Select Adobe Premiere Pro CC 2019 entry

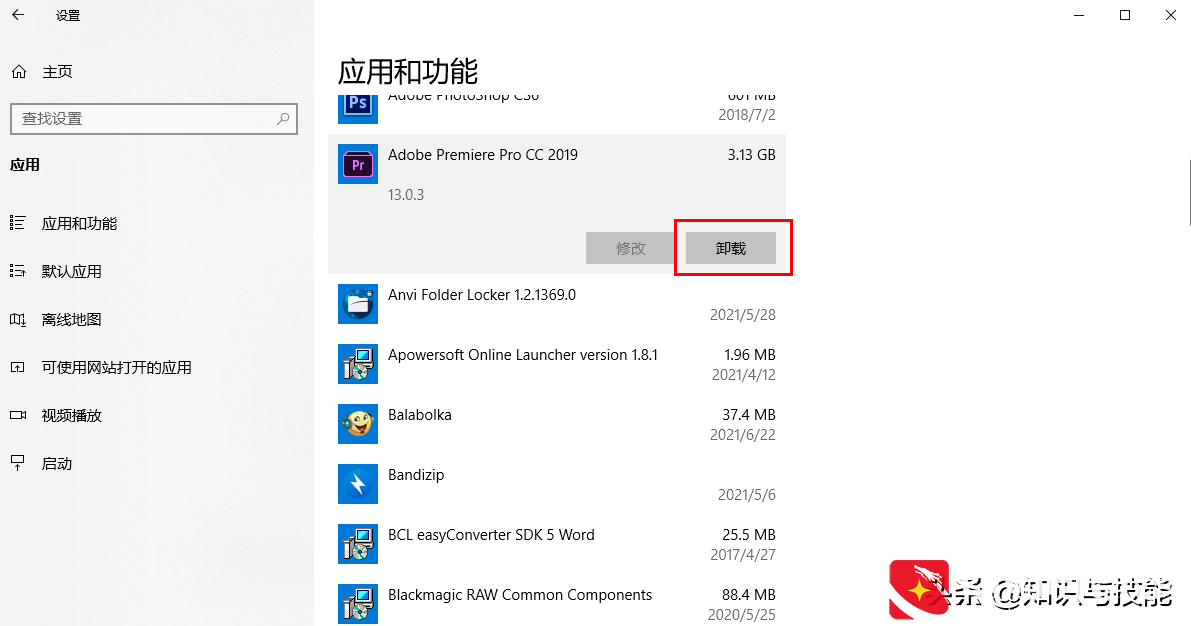557,204
